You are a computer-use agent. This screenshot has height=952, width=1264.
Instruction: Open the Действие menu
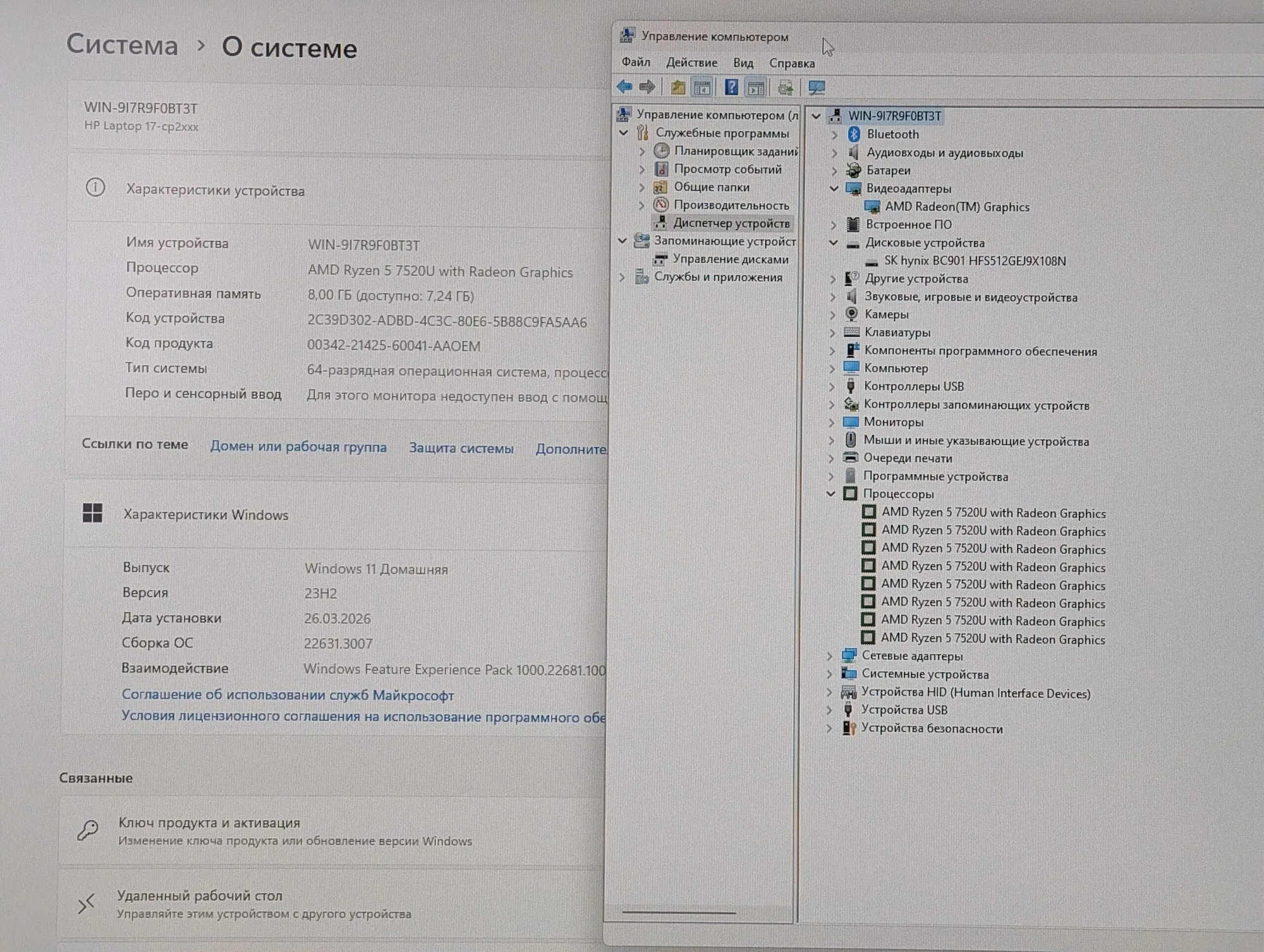(x=691, y=63)
